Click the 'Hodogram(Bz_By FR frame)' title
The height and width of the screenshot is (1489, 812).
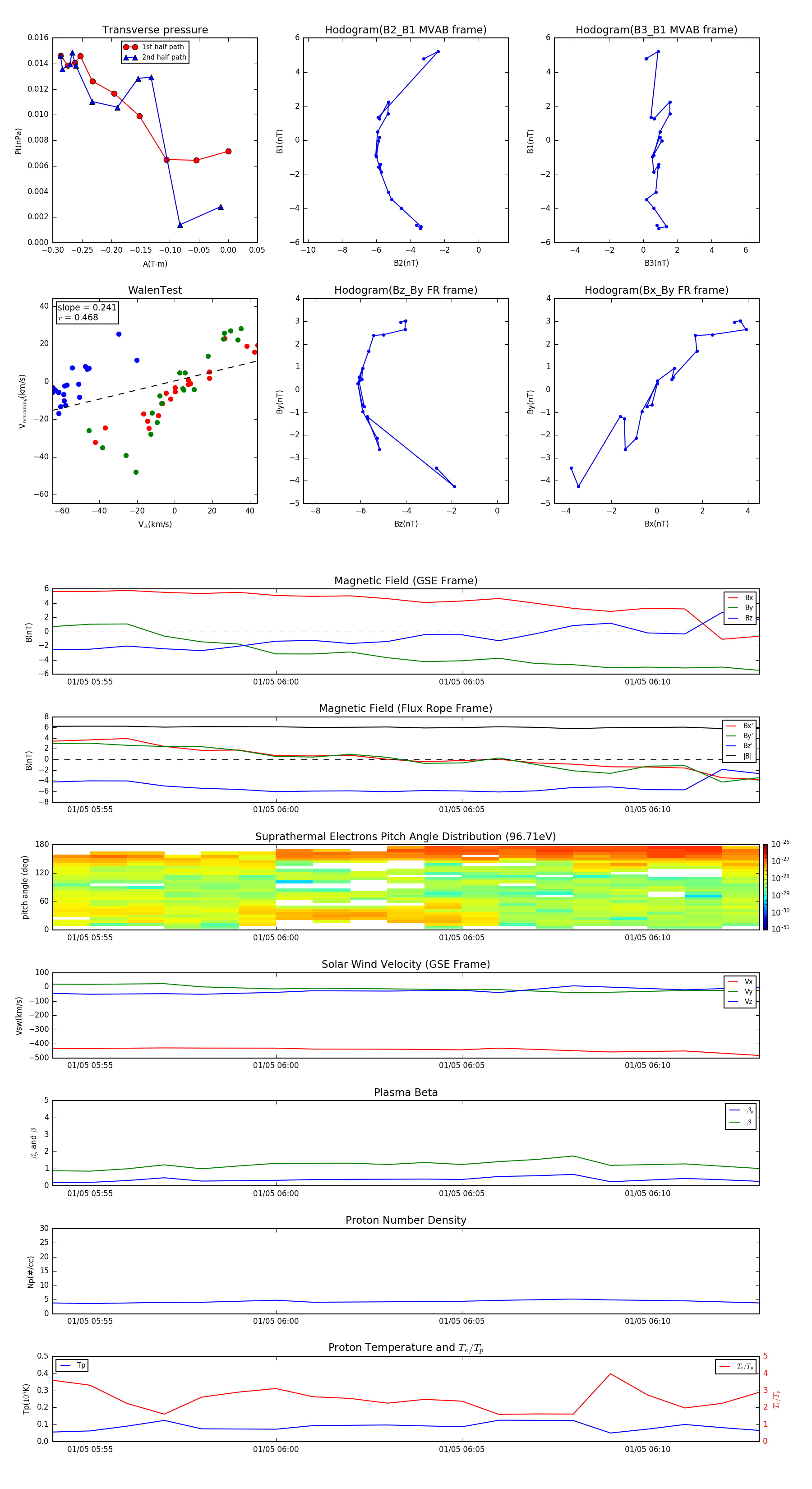click(x=406, y=290)
